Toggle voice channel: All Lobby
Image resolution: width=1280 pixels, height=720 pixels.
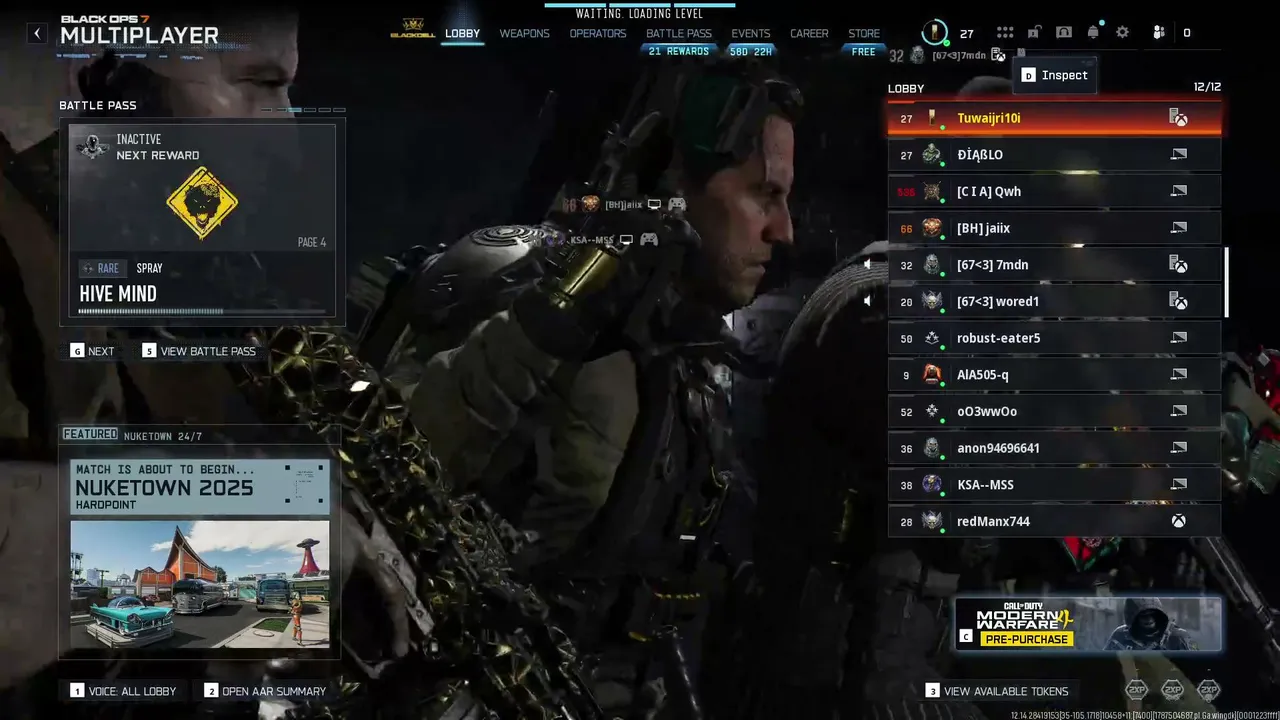click(x=123, y=691)
